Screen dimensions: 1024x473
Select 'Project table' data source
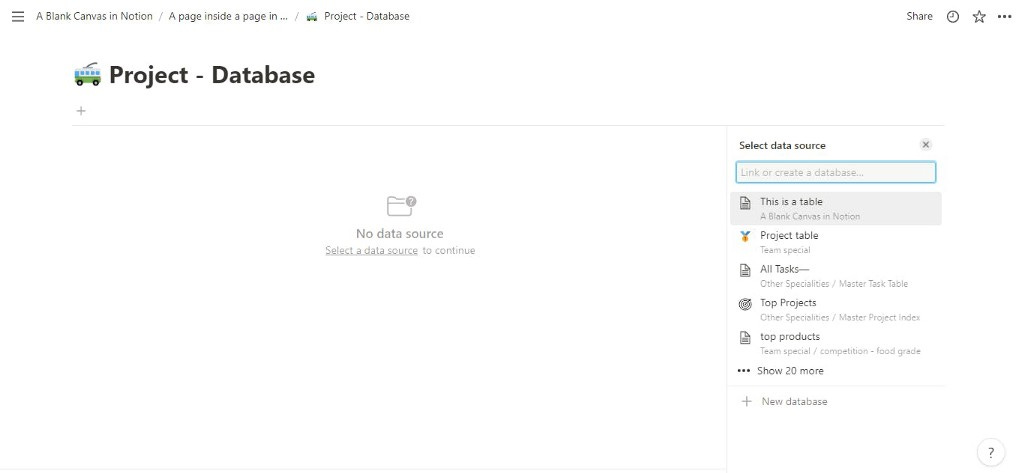tap(835, 242)
